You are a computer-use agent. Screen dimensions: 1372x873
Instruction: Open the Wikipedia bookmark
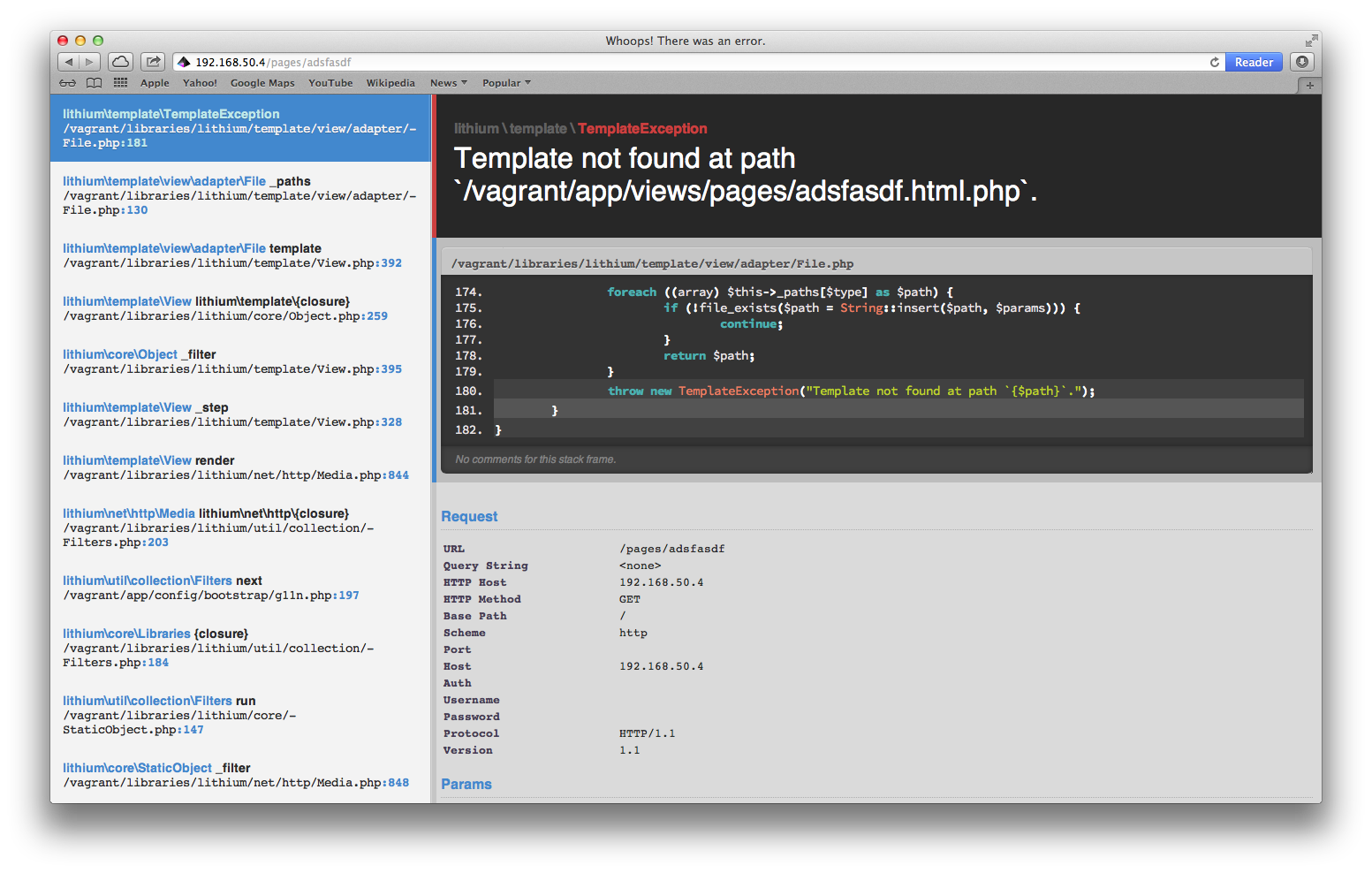(390, 83)
